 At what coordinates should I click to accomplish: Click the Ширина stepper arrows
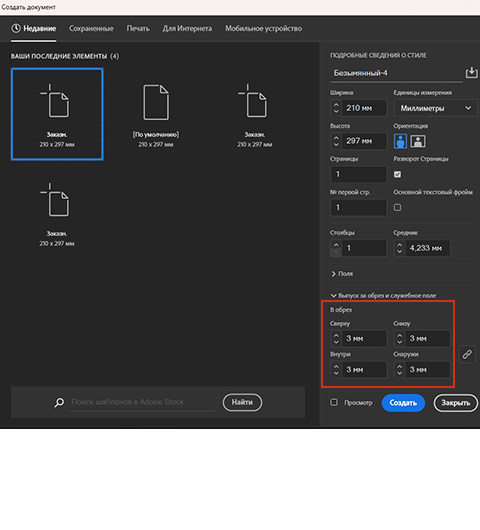(336, 108)
